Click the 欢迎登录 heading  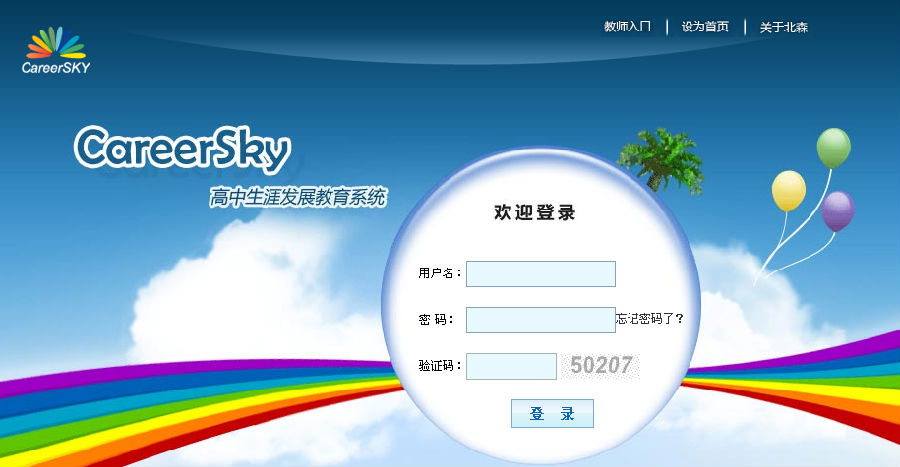[x=534, y=212]
